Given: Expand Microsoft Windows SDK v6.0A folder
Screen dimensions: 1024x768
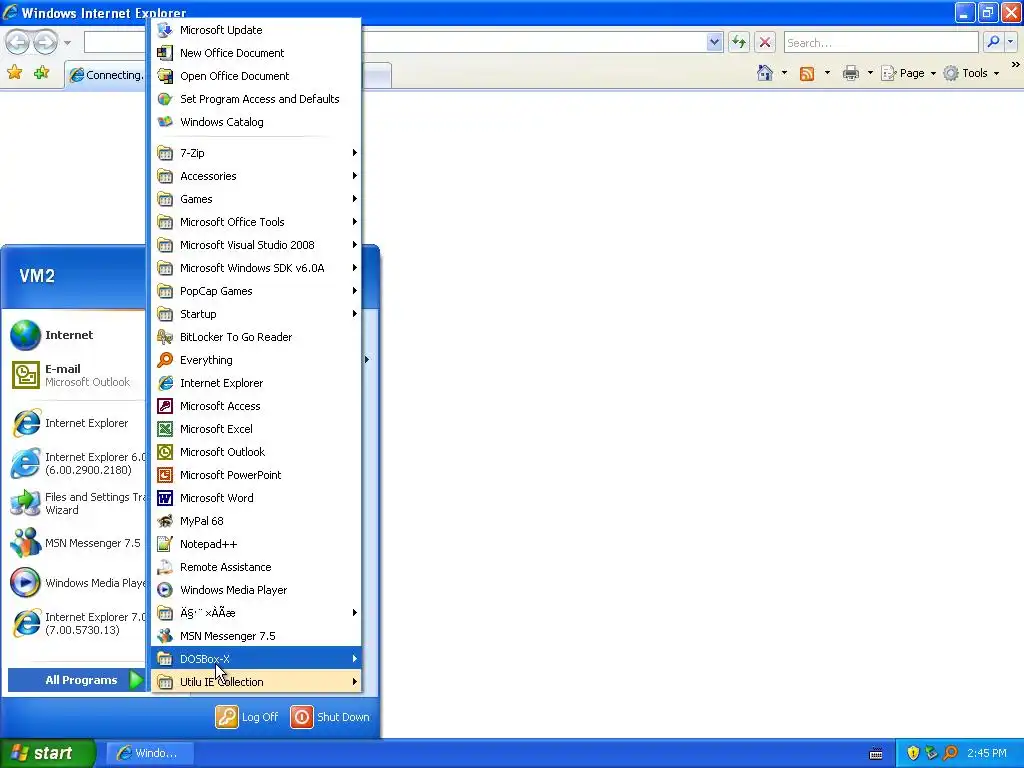Looking at the screenshot, I should [255, 268].
